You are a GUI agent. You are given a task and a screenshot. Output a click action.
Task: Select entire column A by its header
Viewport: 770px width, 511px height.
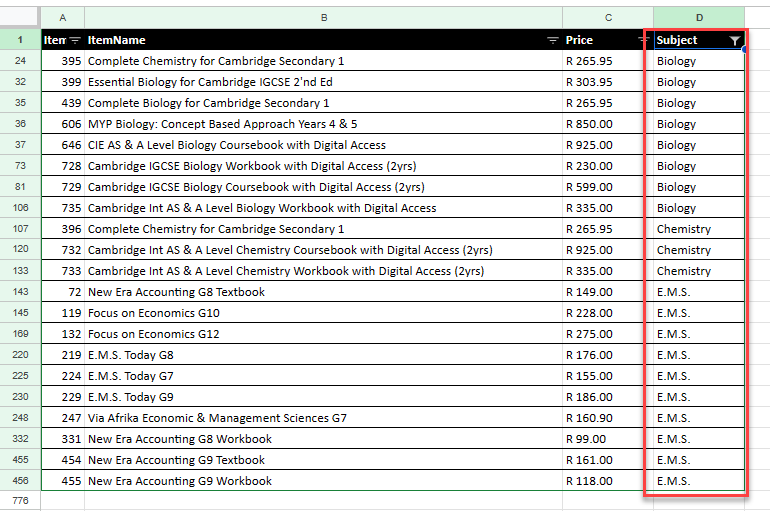click(63, 18)
